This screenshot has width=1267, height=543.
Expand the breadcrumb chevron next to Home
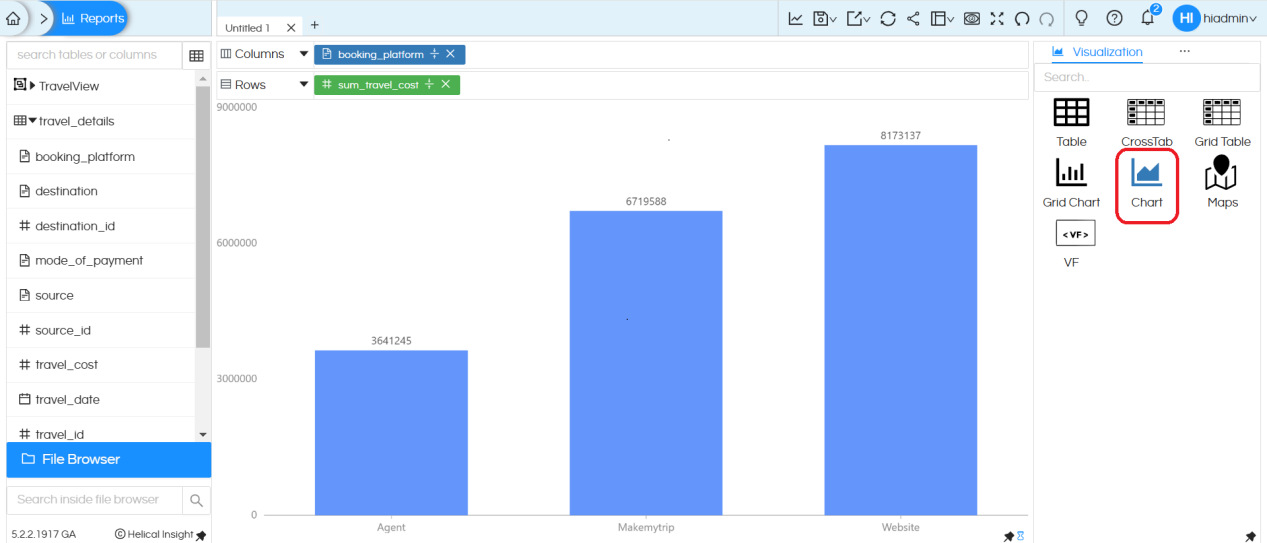click(x=42, y=18)
